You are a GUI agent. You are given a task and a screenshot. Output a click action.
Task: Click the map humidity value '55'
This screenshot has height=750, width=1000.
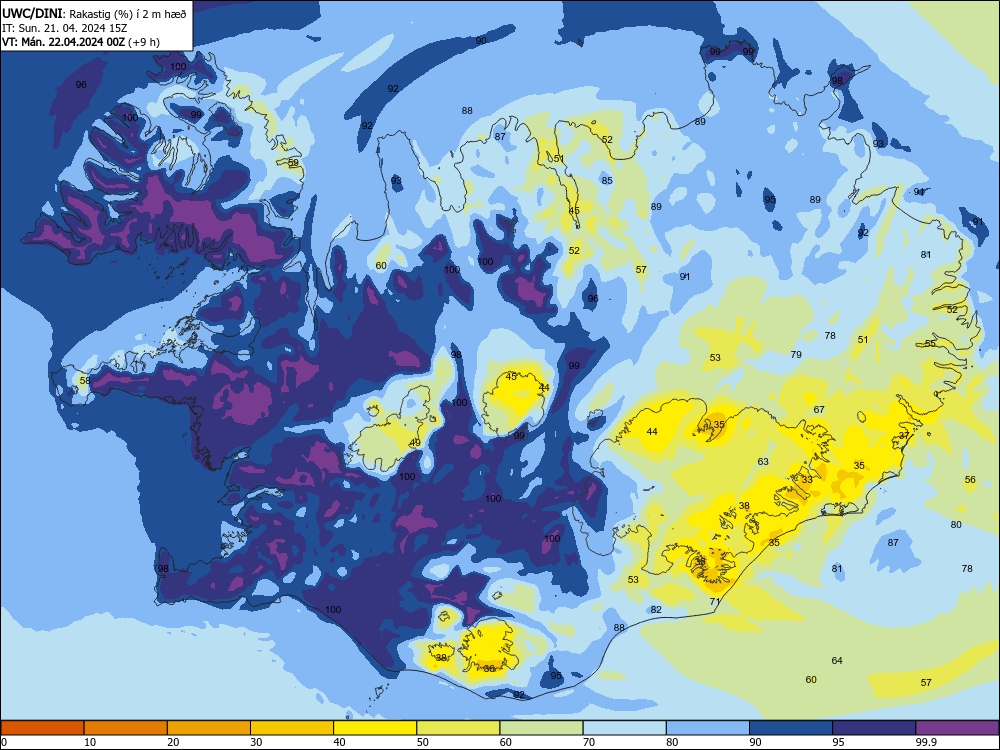point(930,343)
